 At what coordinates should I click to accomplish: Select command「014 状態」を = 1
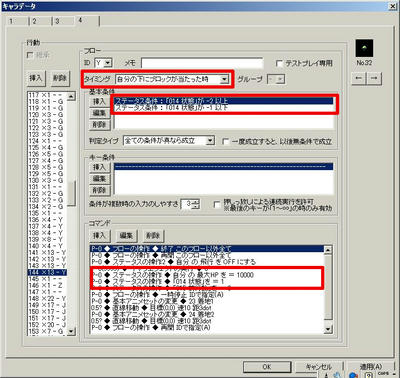[207, 282]
